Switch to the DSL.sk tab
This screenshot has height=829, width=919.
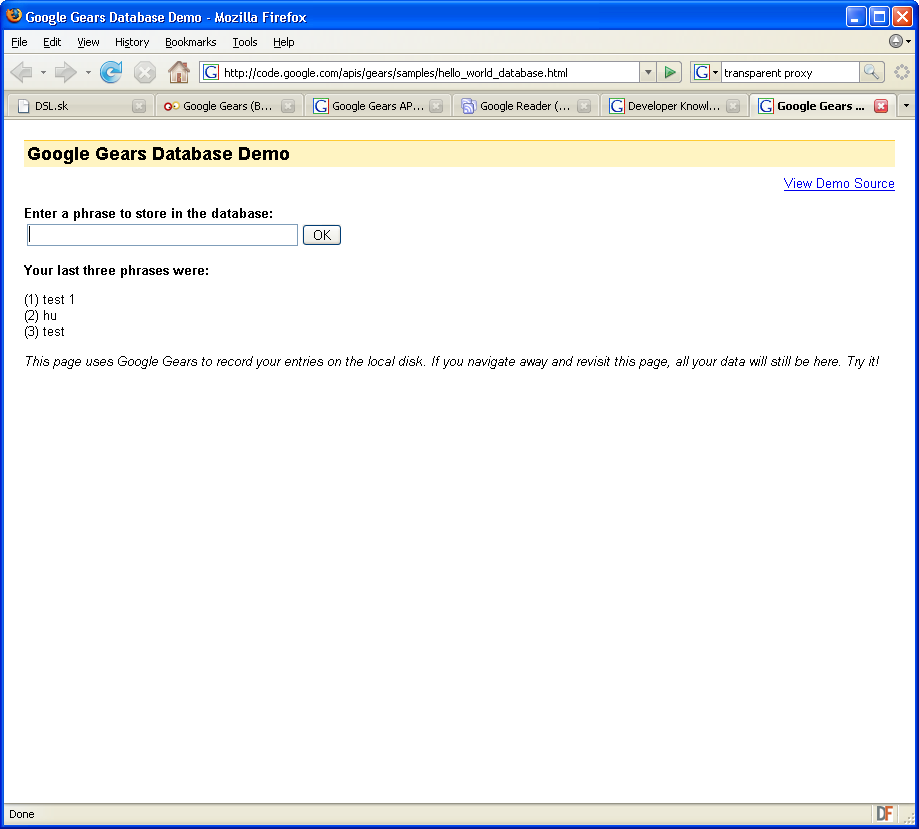(x=79, y=106)
